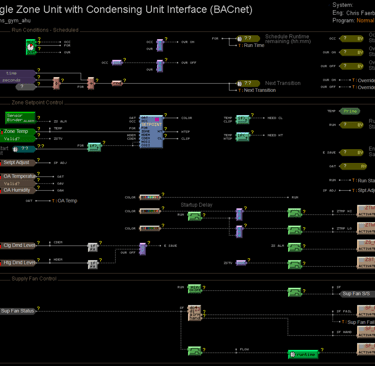Image resolution: width=375 pixels, height=366 pixels.
Task: Click the Next Transition '??' output block
Action: (x=248, y=83)
